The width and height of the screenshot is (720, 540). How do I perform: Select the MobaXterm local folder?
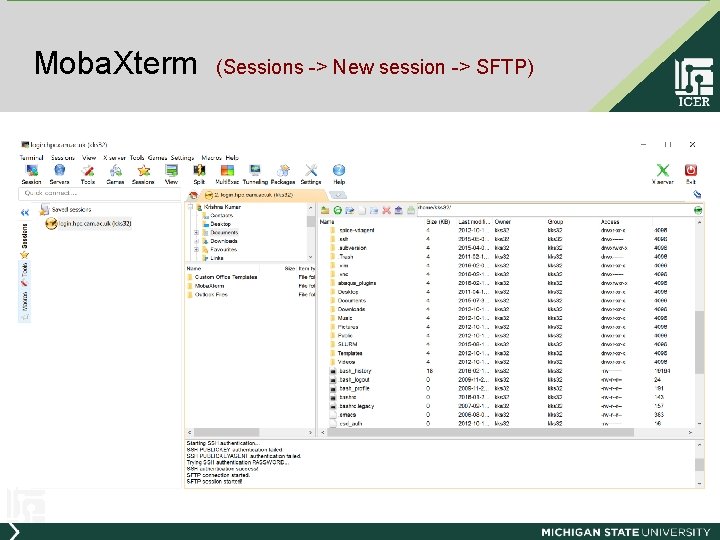[x=205, y=286]
